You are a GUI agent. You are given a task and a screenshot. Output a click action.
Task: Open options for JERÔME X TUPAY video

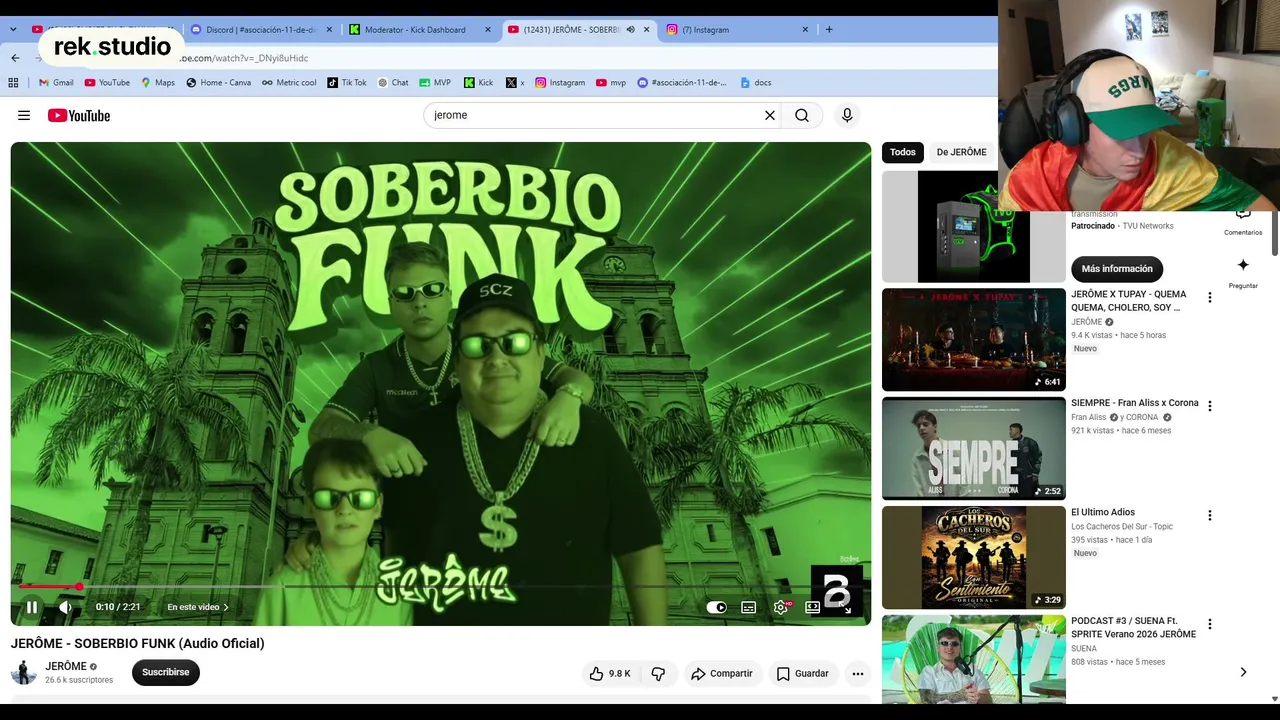coord(1210,297)
